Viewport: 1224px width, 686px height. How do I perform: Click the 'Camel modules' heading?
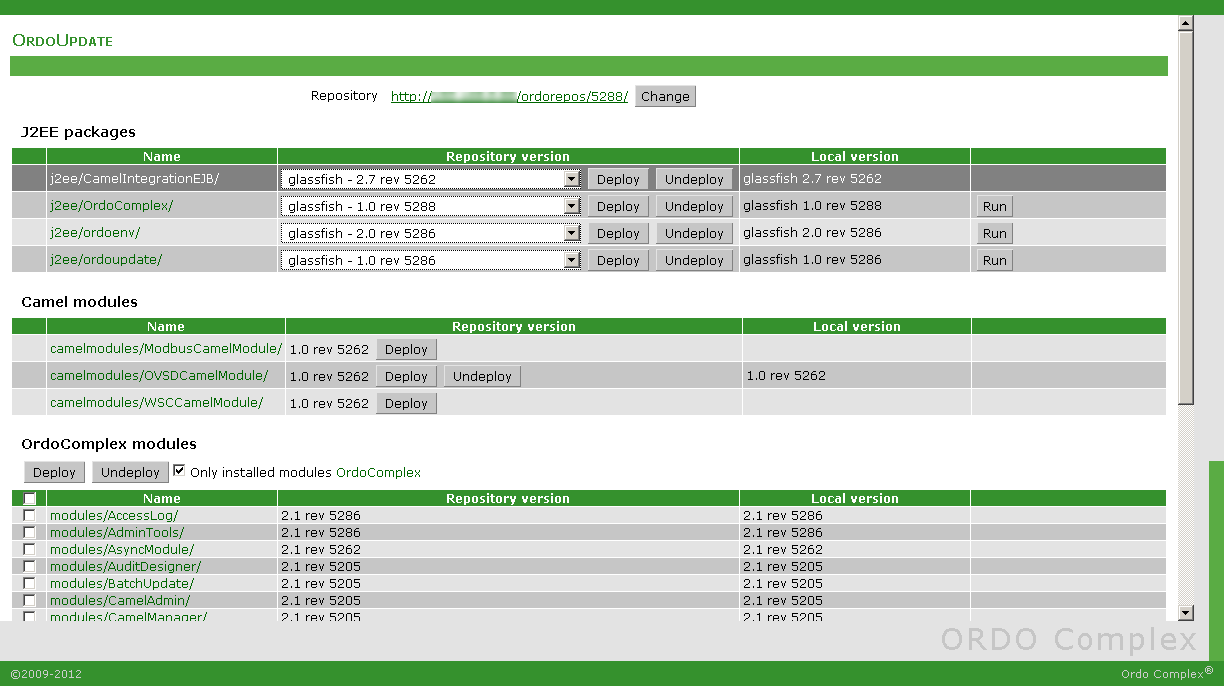[x=79, y=301]
